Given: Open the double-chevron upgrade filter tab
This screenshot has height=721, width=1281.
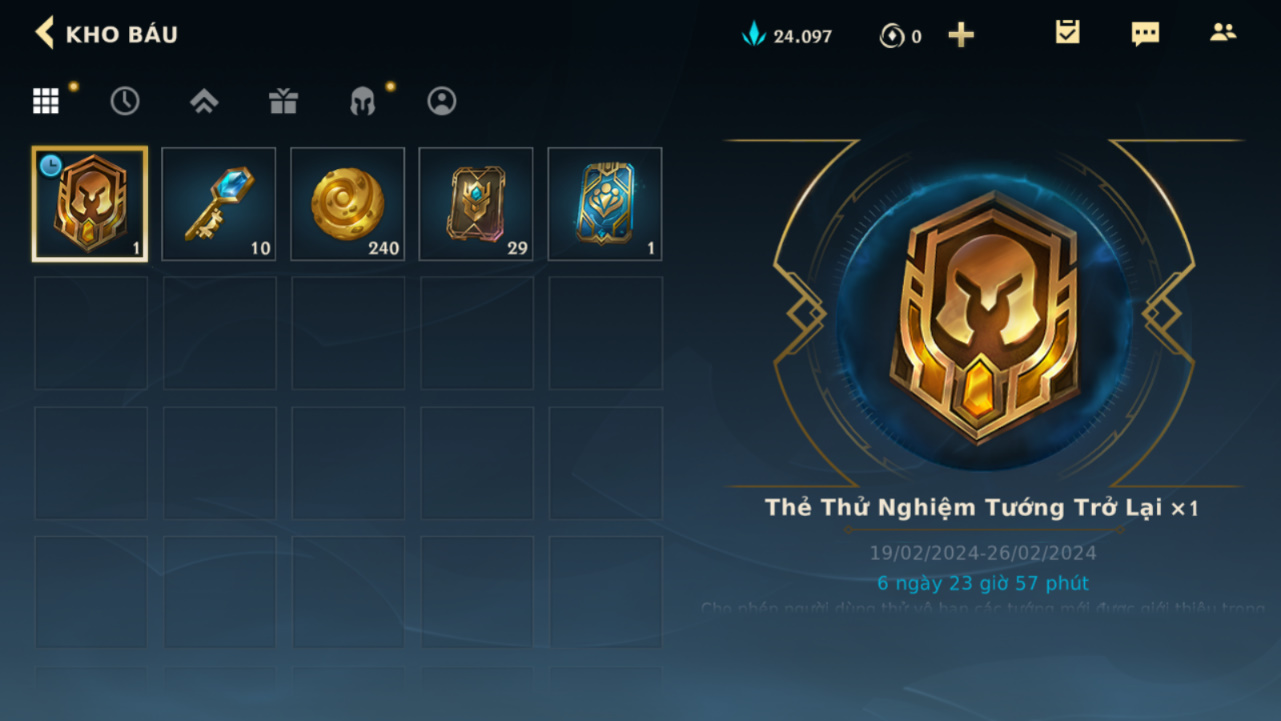Looking at the screenshot, I should pyautogui.click(x=204, y=101).
